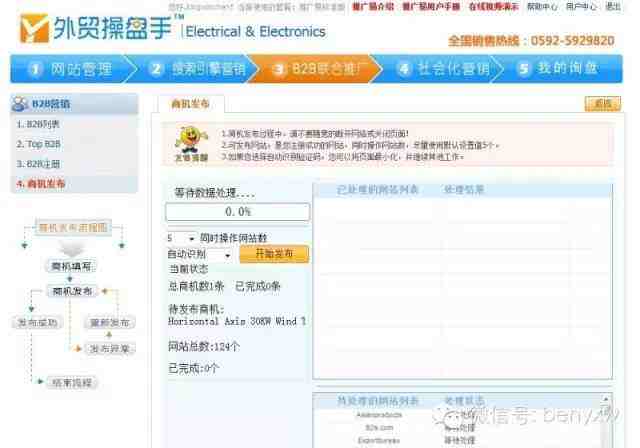Image resolution: width=640 pixels, height=448 pixels.
Task: Click the scroll-up arrow of pending list
Action: coord(606,399)
